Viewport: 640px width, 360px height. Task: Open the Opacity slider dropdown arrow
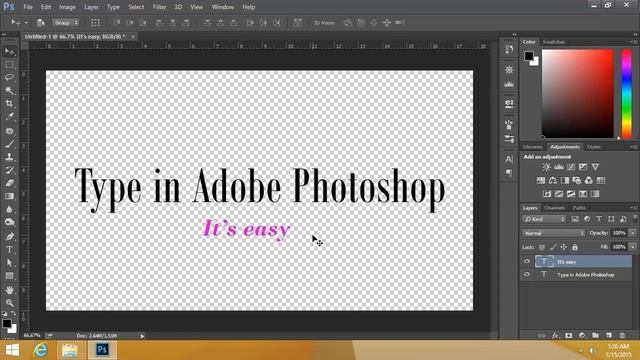pyautogui.click(x=633, y=233)
